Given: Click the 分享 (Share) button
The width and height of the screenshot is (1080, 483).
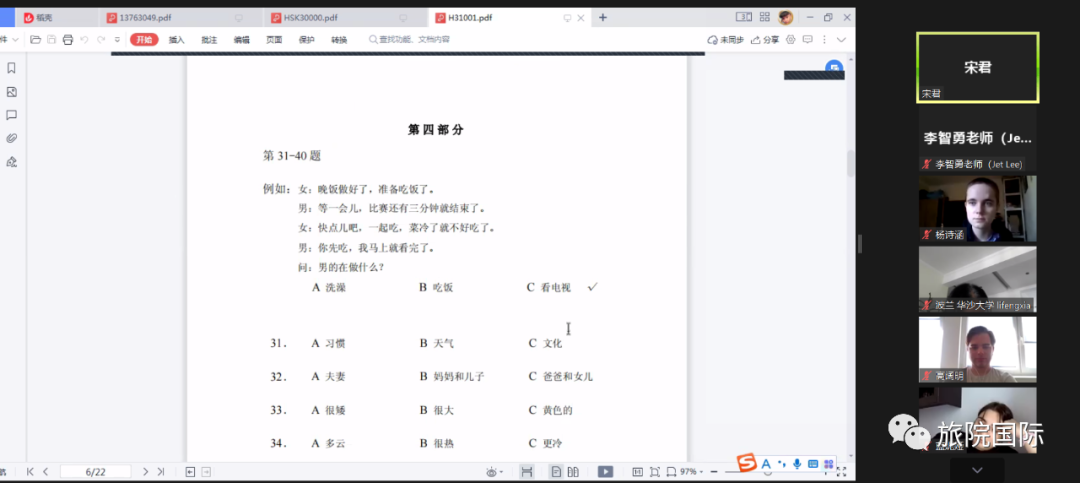Looking at the screenshot, I should click(766, 40).
